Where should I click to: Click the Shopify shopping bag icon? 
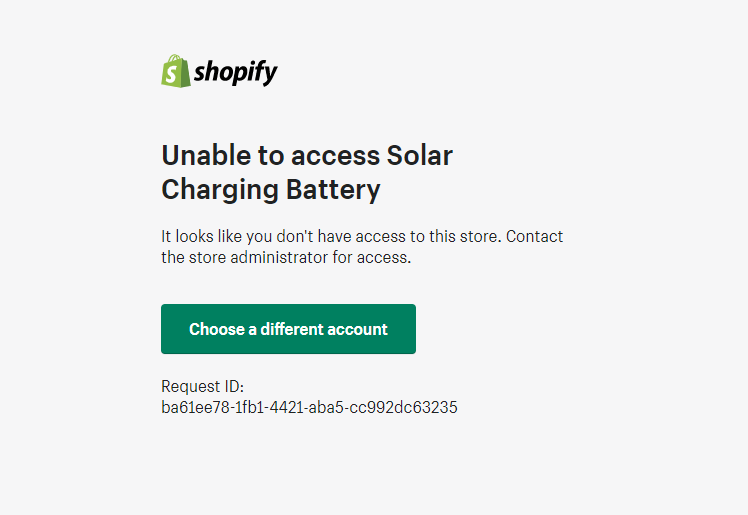pyautogui.click(x=176, y=71)
